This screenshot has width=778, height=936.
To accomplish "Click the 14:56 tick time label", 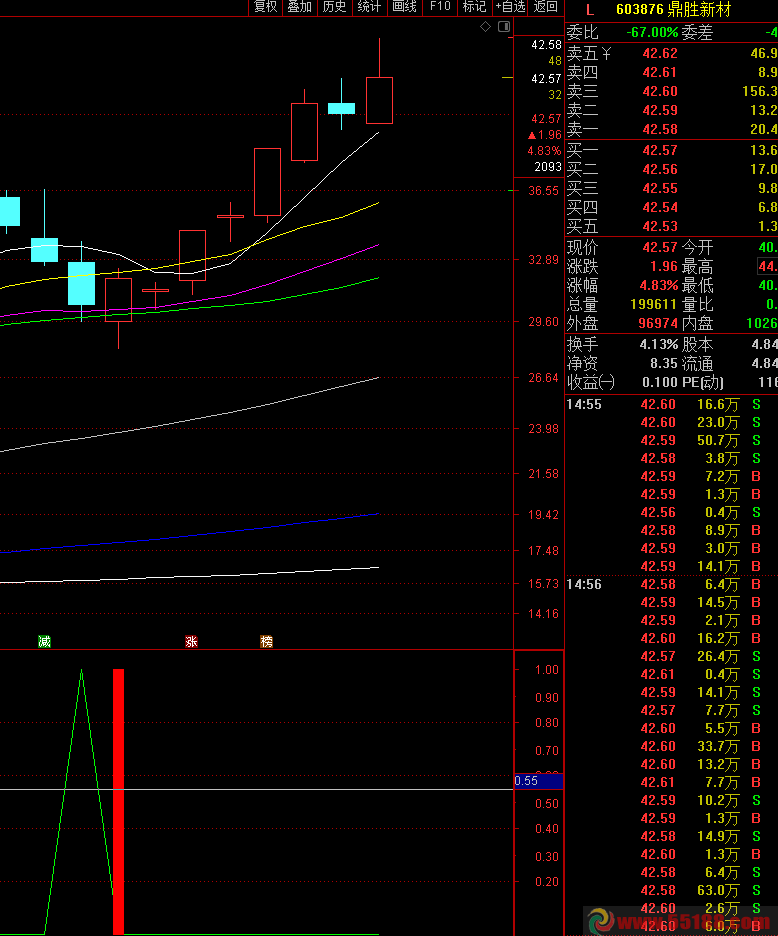I will click(x=583, y=584).
